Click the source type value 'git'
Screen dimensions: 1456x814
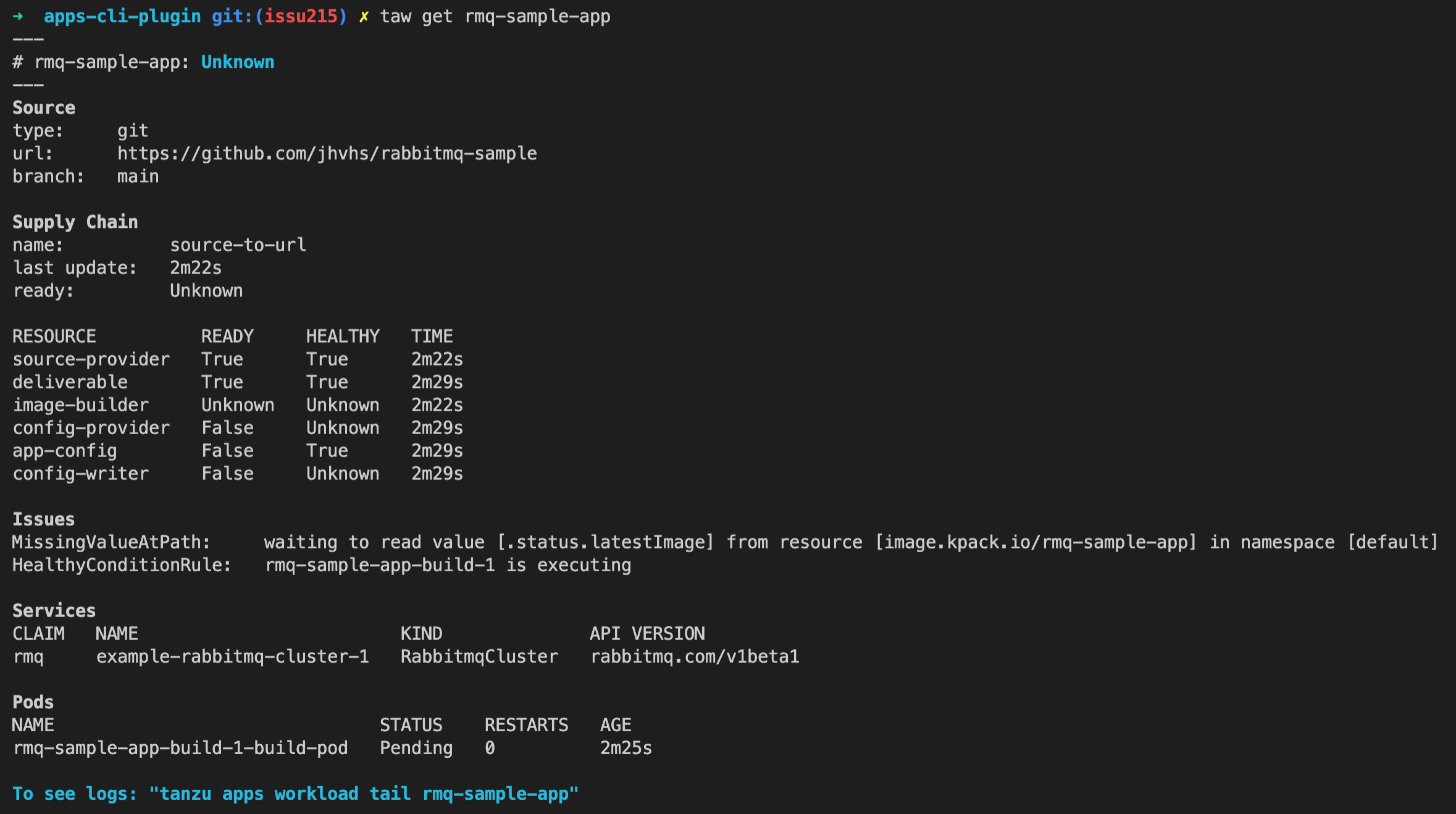(x=133, y=131)
